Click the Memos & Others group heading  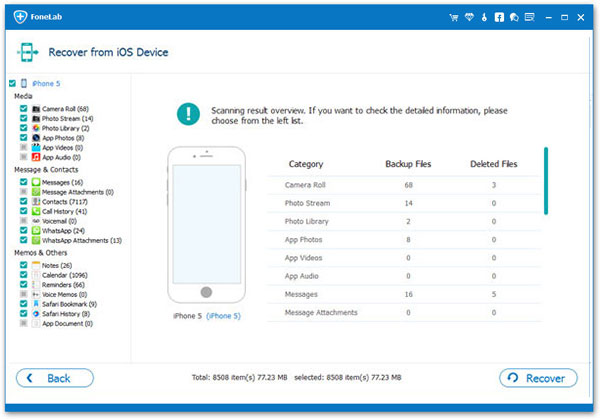(41, 253)
